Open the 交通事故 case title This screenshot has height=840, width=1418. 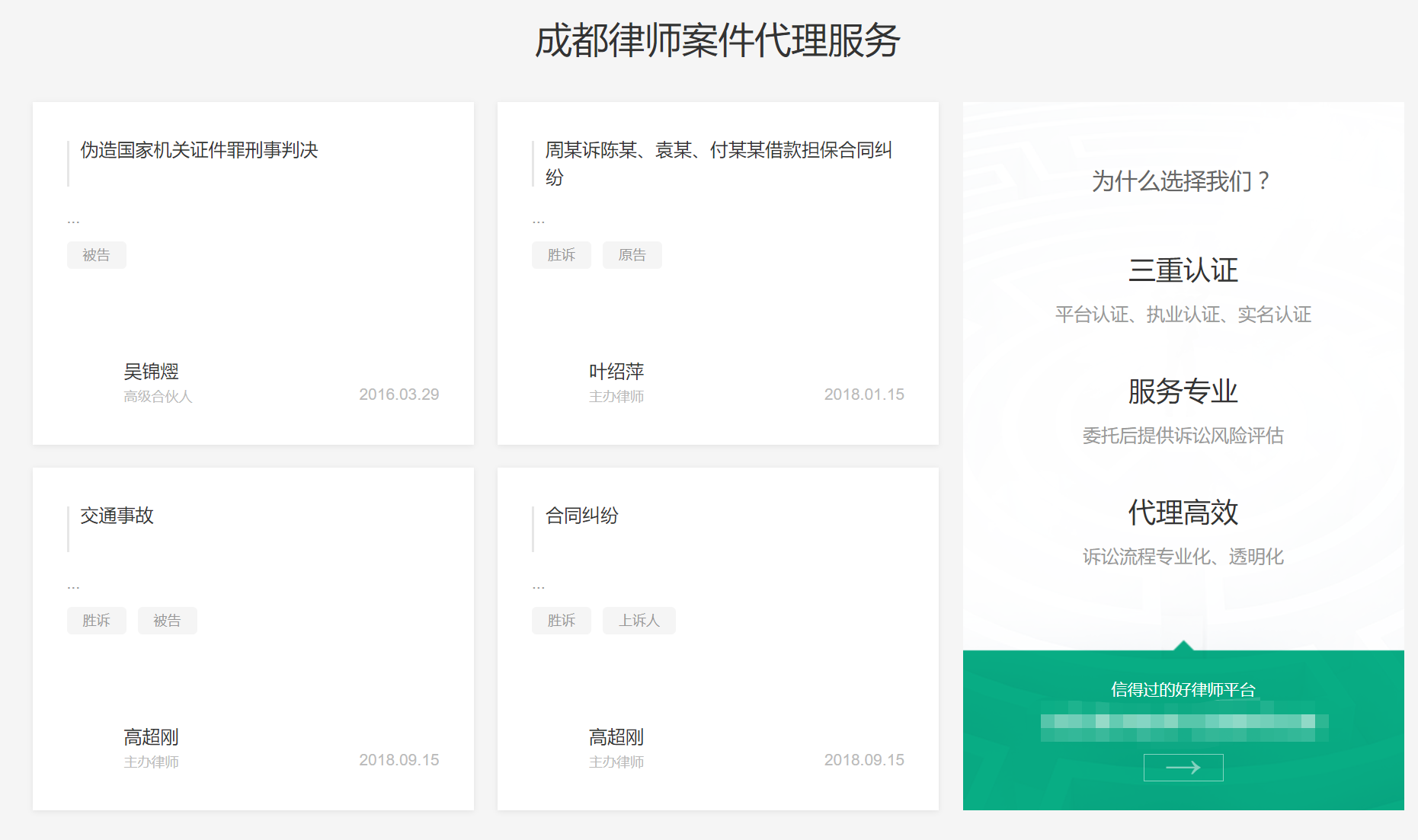[x=117, y=516]
